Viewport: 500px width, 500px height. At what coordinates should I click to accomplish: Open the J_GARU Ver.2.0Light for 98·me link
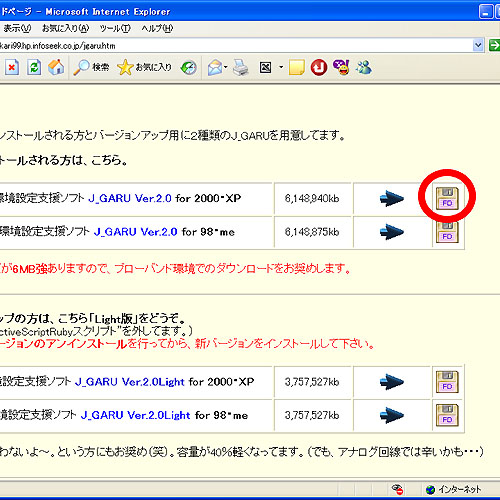coord(135,415)
